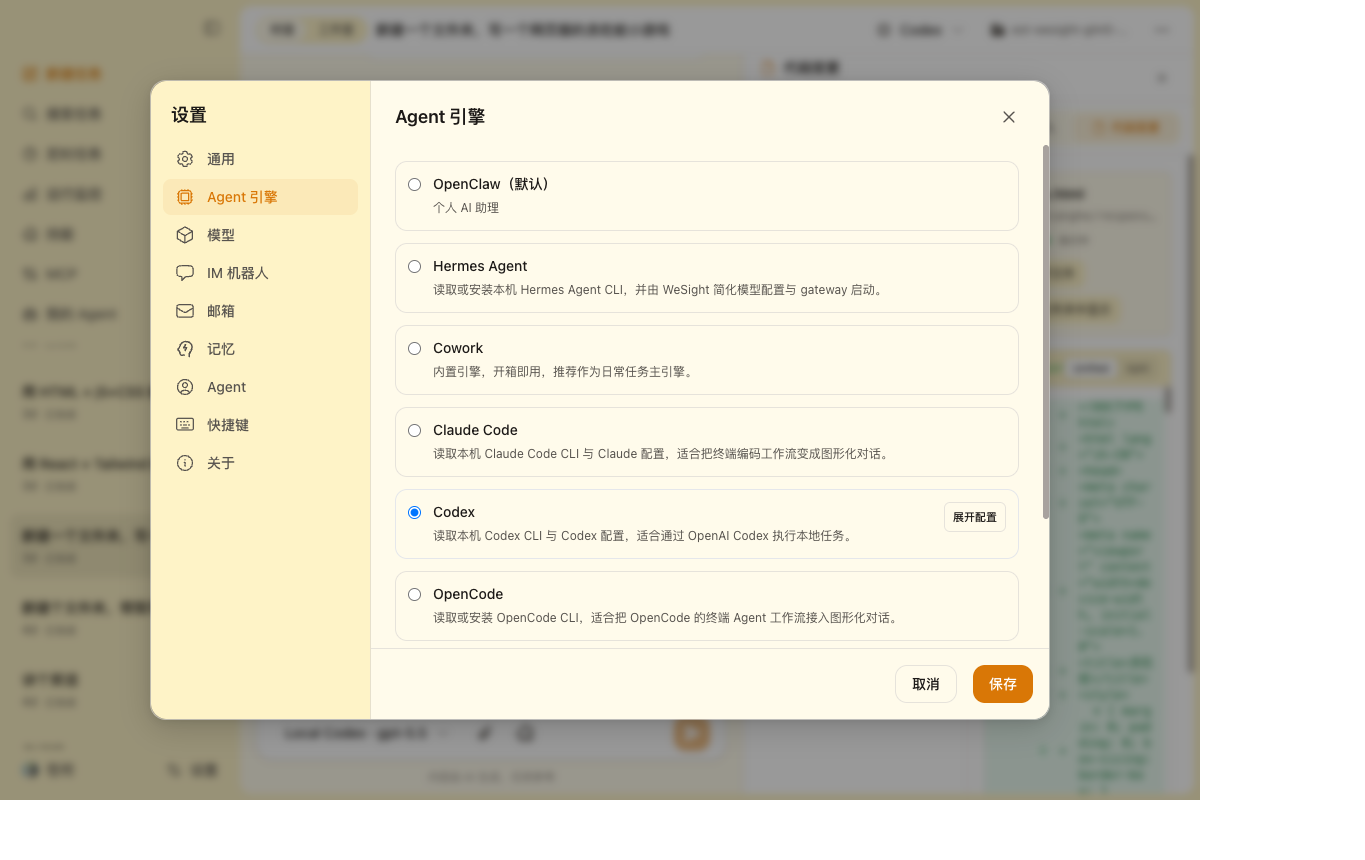Click the cube icon beside 模型
Image resolution: width=1365 pixels, height=860 pixels.
tap(185, 235)
